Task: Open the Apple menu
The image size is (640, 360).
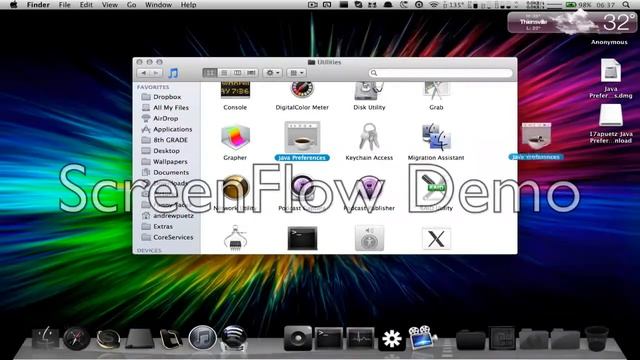Action: pyautogui.click(x=13, y=5)
